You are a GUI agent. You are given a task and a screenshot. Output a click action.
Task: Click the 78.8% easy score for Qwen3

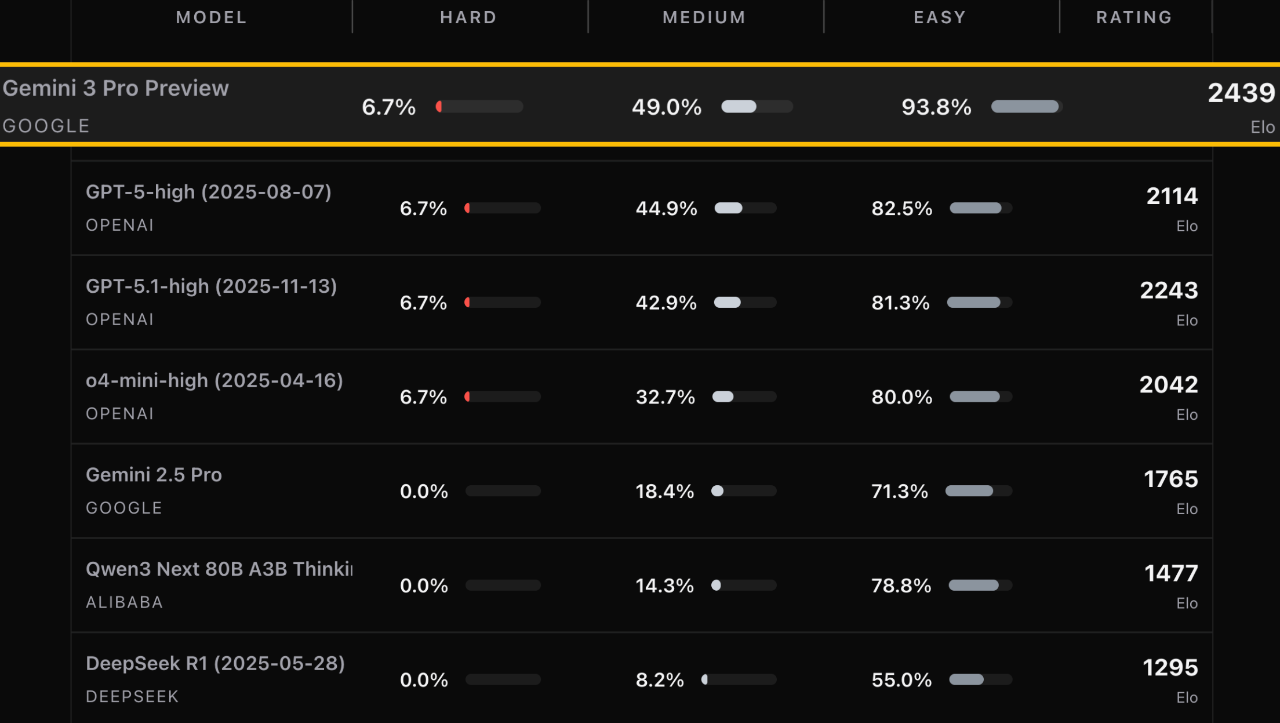(901, 586)
